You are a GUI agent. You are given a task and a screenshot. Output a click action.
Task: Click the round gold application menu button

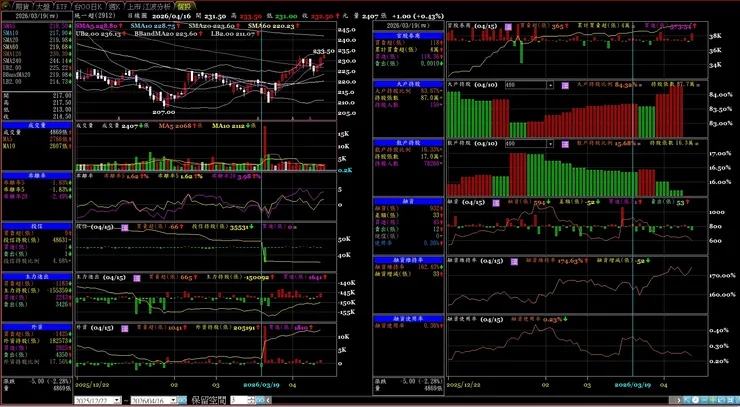pyautogui.click(x=5, y=5)
